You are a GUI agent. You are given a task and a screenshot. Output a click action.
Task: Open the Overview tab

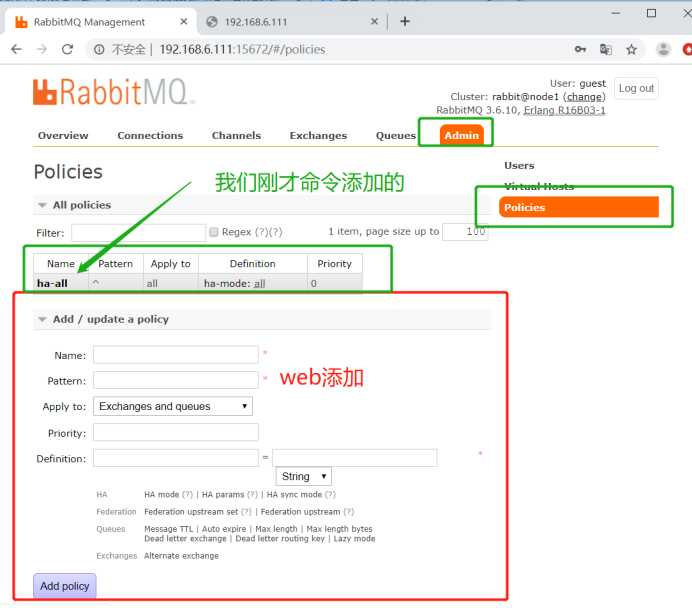pos(63,135)
